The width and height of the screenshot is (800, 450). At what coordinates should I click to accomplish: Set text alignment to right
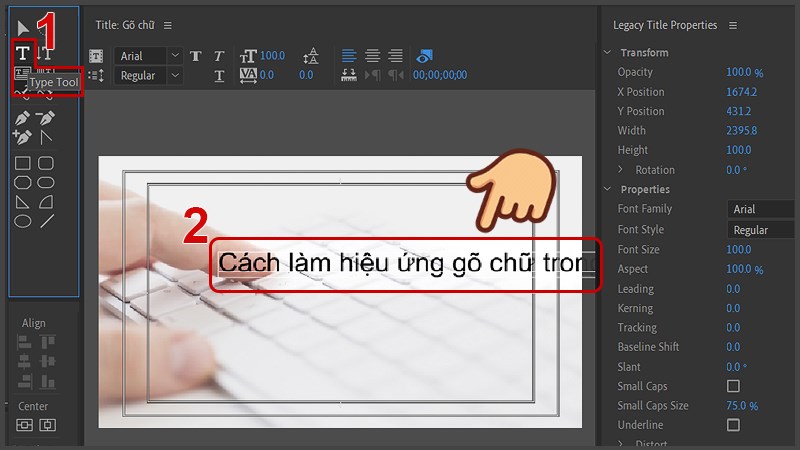(x=395, y=56)
